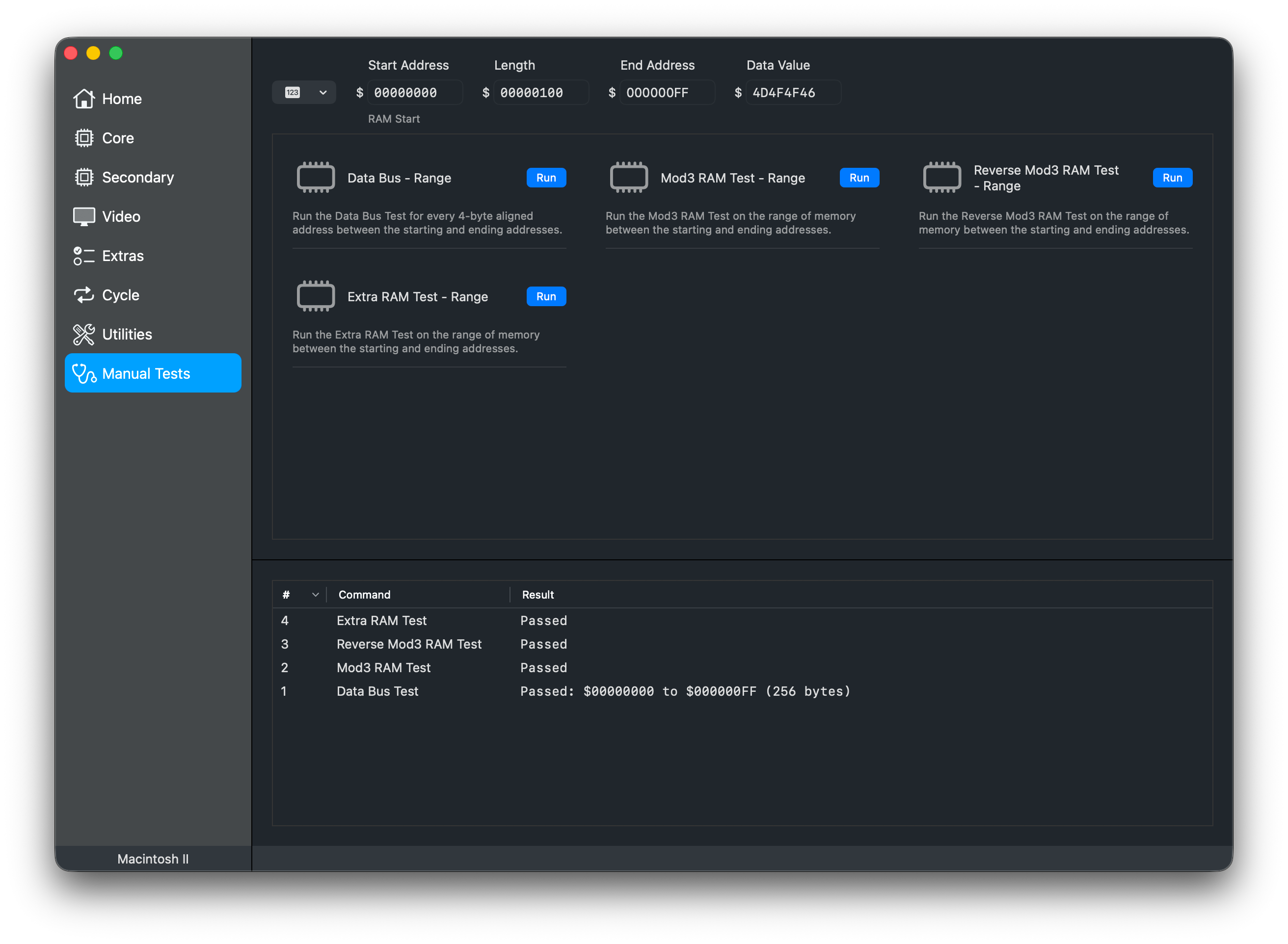
Task: Click the Home house icon in sidebar
Action: click(x=83, y=99)
